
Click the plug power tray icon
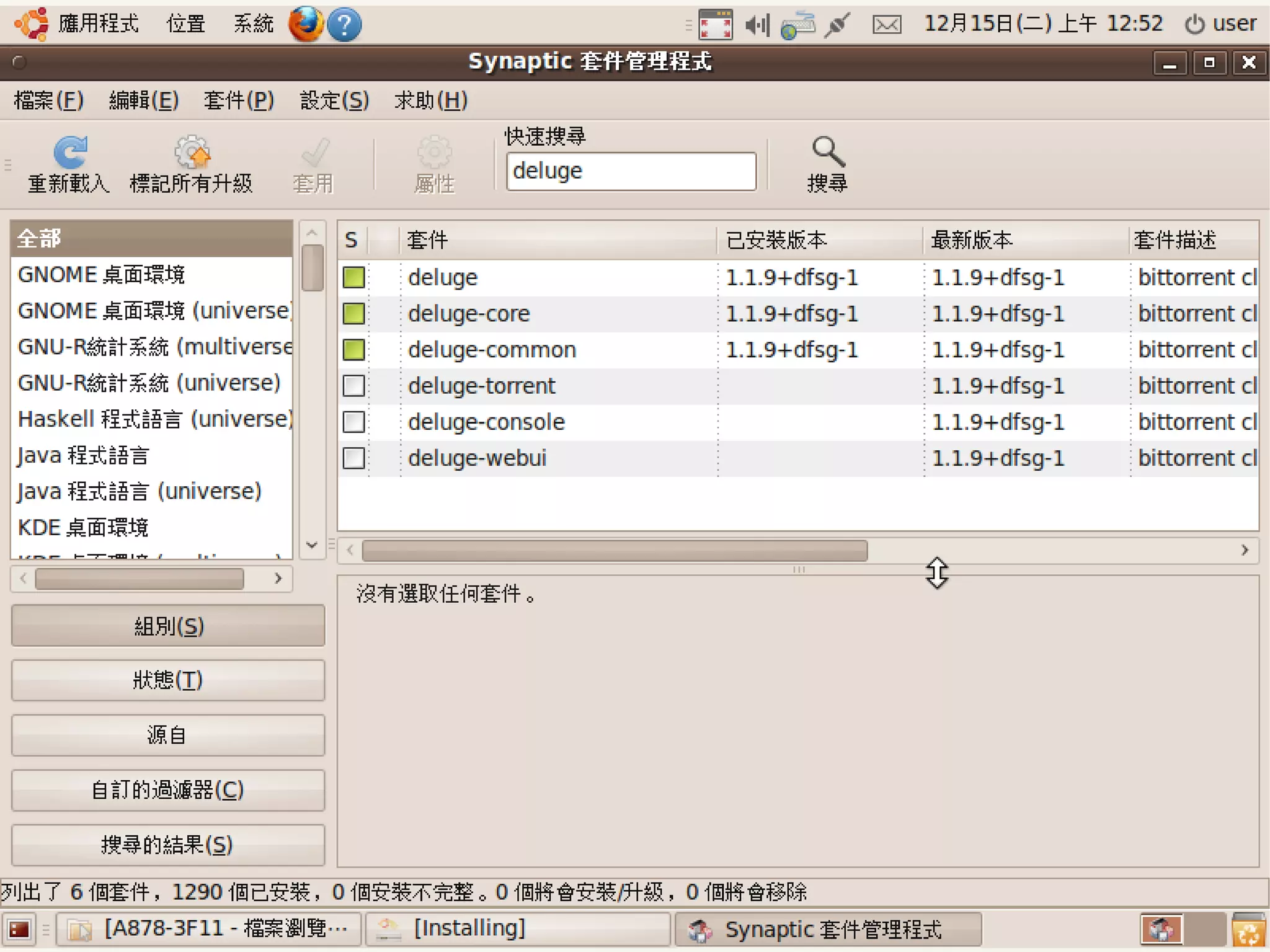click(837, 25)
